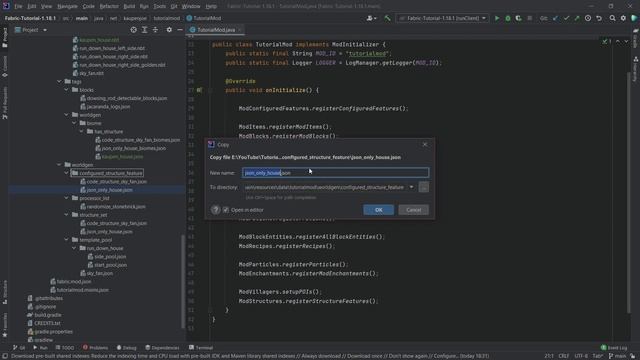Click the browse directory button in Copy dialog
This screenshot has height=360, width=640.
pyautogui.click(x=424, y=187)
